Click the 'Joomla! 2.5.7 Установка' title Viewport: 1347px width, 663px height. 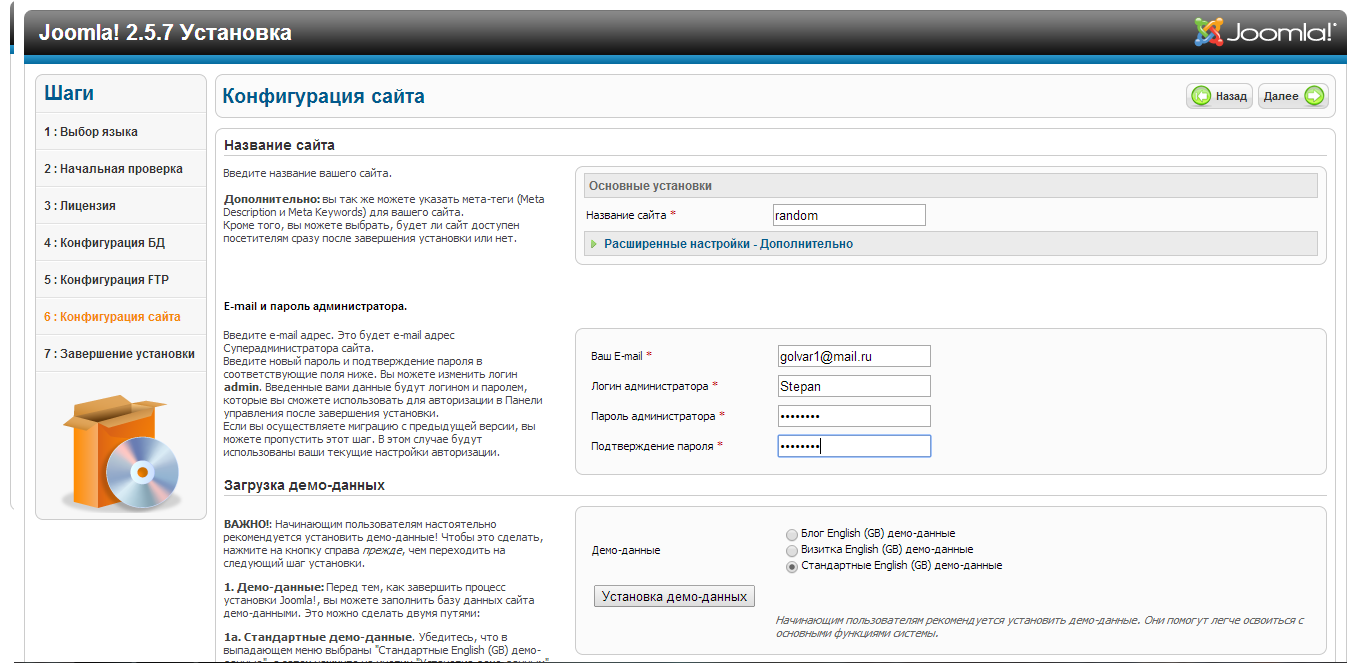(165, 33)
